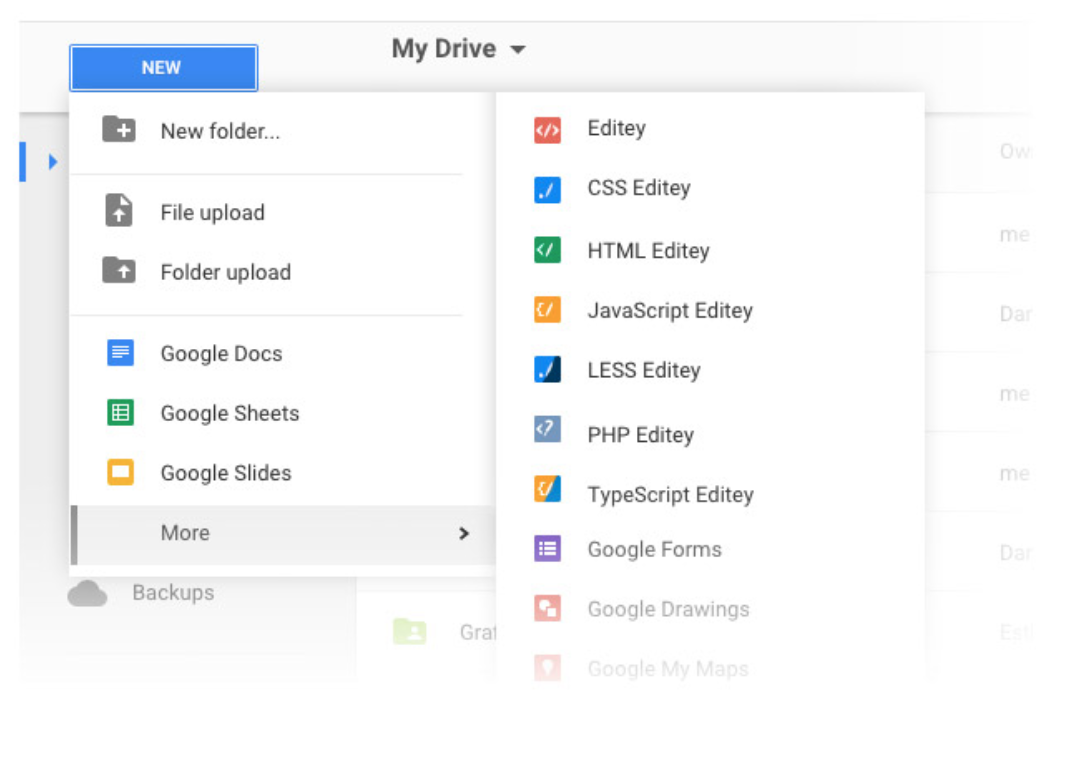The image size is (1074, 782).
Task: Select Google Forms from the submenu
Action: click(x=655, y=549)
